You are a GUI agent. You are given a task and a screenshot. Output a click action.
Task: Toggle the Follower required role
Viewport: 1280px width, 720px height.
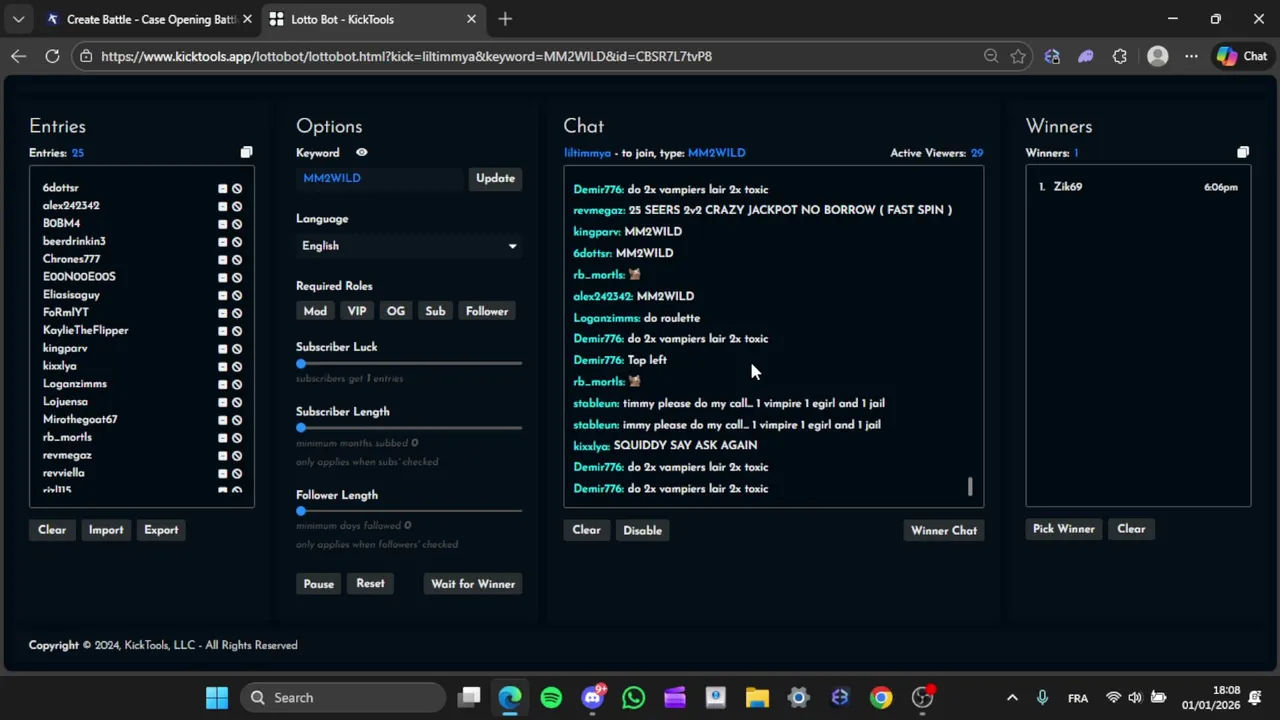(487, 311)
